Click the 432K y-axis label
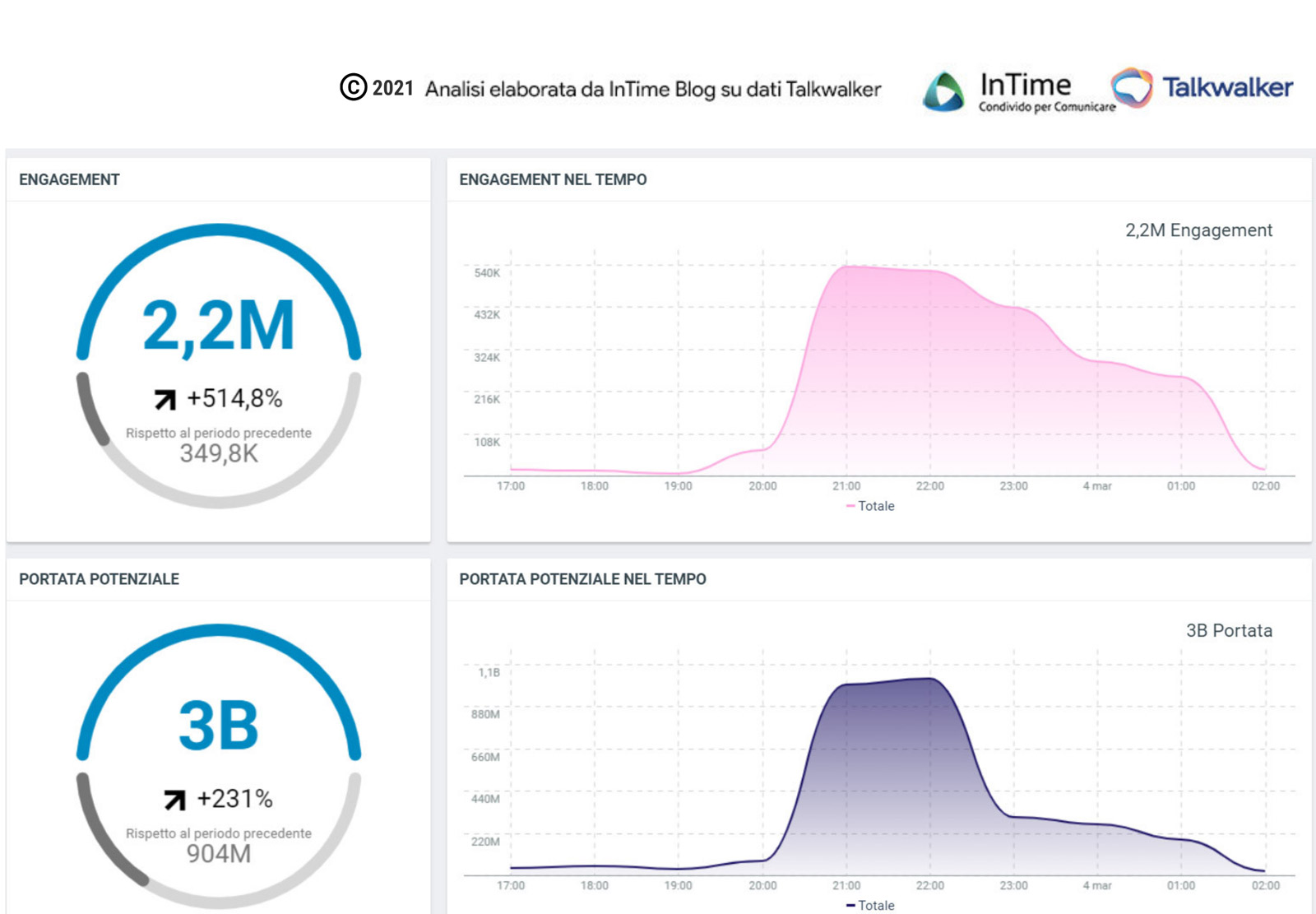The image size is (1316, 914). 487,314
